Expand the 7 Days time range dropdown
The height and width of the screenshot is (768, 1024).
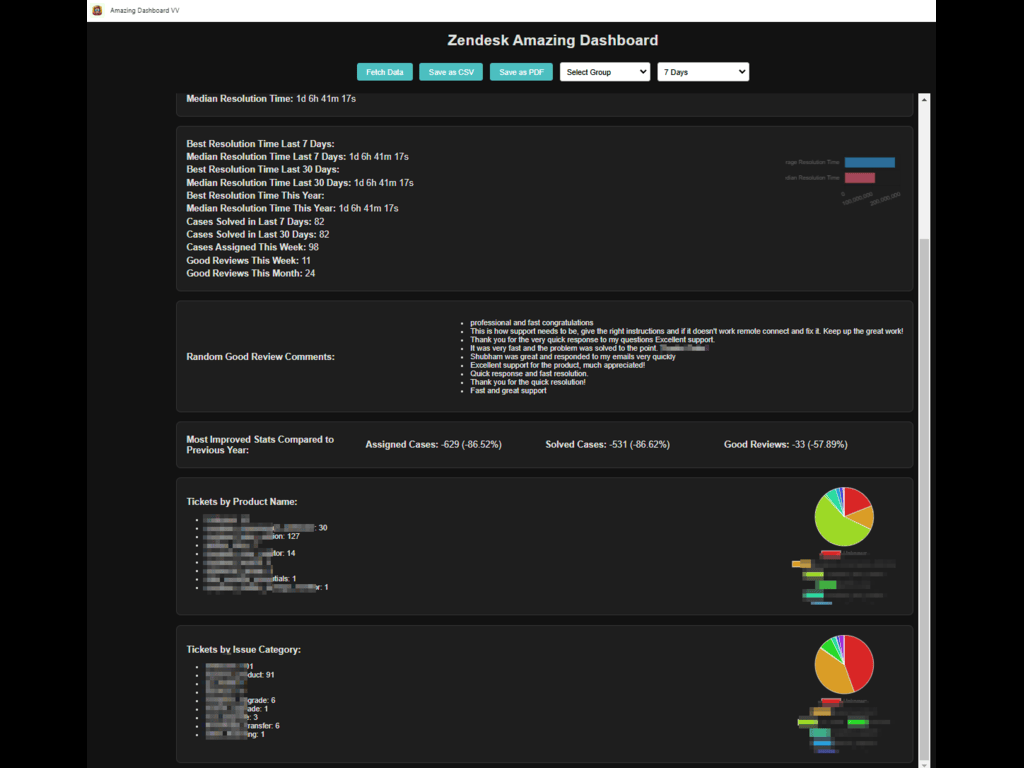702,72
